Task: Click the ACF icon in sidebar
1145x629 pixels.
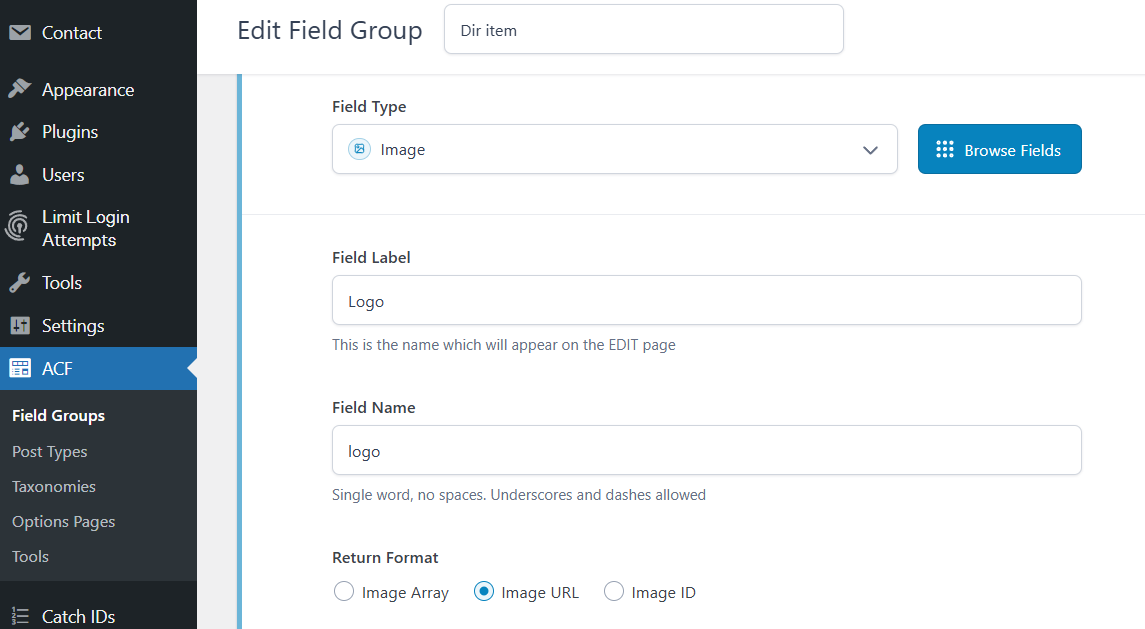Action: click(20, 369)
